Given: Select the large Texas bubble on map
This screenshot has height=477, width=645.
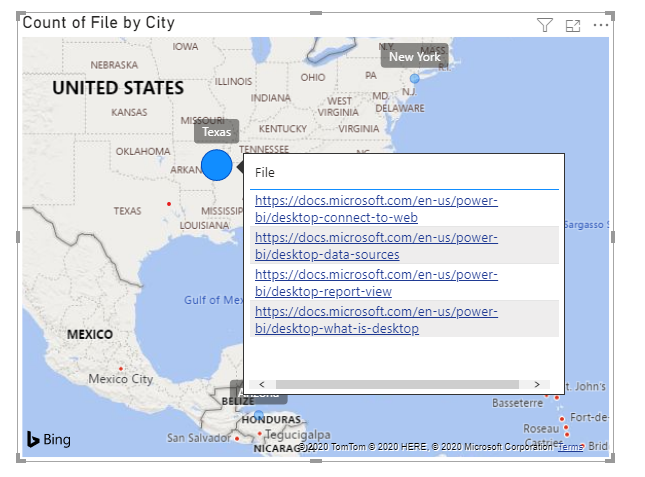Looking at the screenshot, I should (x=217, y=165).
